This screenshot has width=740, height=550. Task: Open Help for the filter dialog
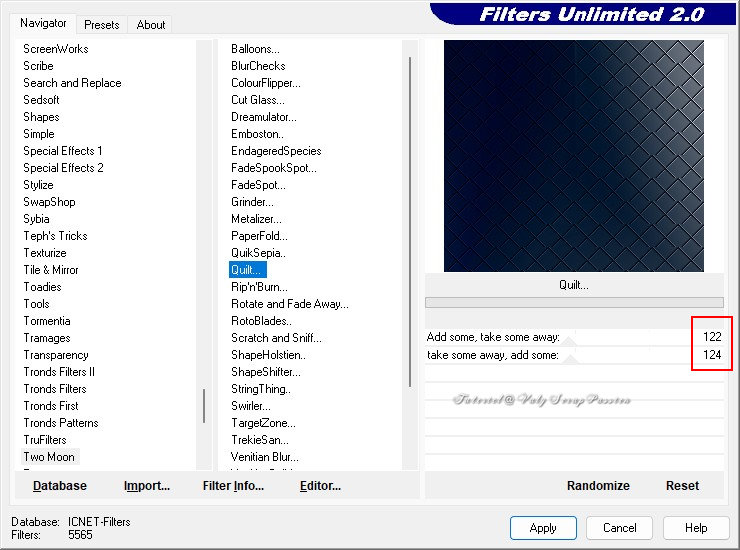[697, 528]
